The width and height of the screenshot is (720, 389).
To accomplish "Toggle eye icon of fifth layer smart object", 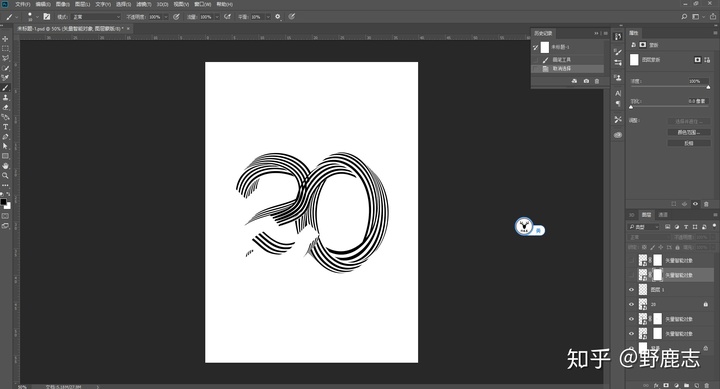I will click(631, 319).
